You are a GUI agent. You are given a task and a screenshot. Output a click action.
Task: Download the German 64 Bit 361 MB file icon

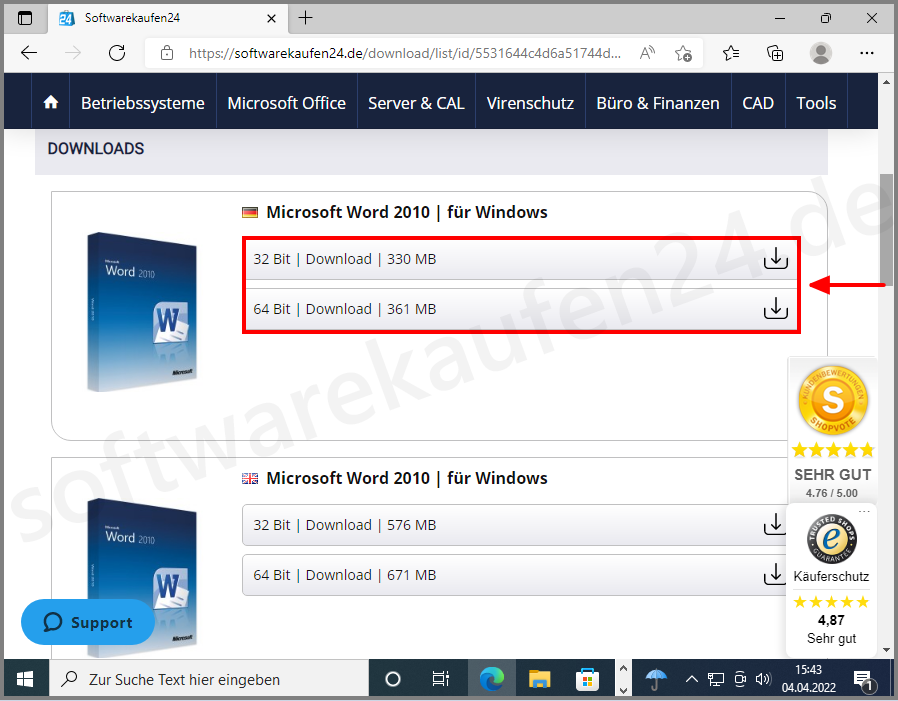pyautogui.click(x=775, y=308)
